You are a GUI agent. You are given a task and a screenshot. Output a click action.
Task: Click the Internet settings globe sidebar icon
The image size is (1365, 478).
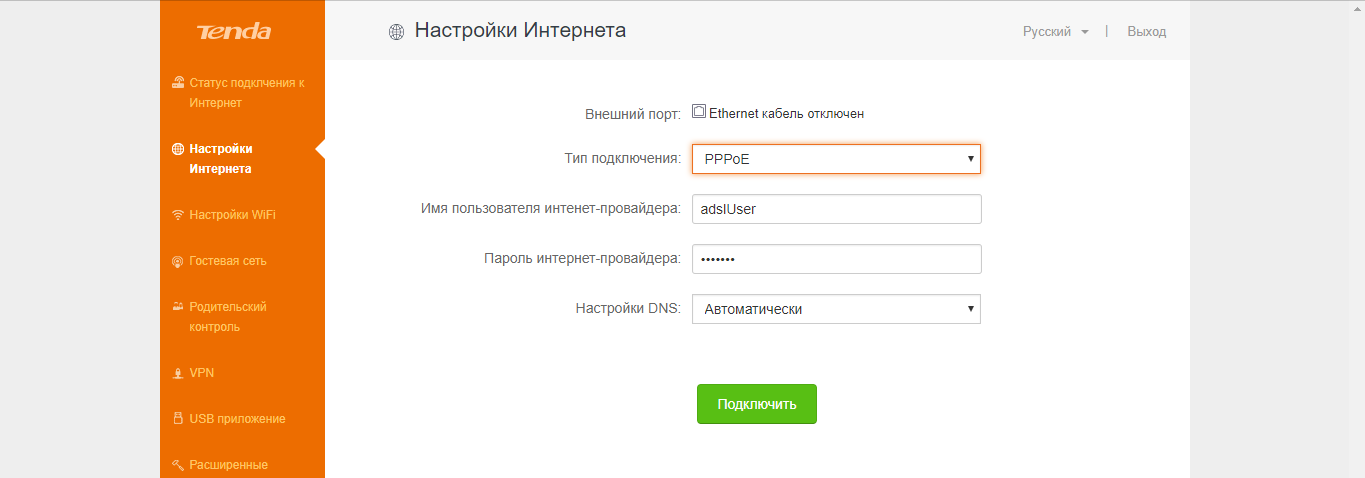point(178,149)
